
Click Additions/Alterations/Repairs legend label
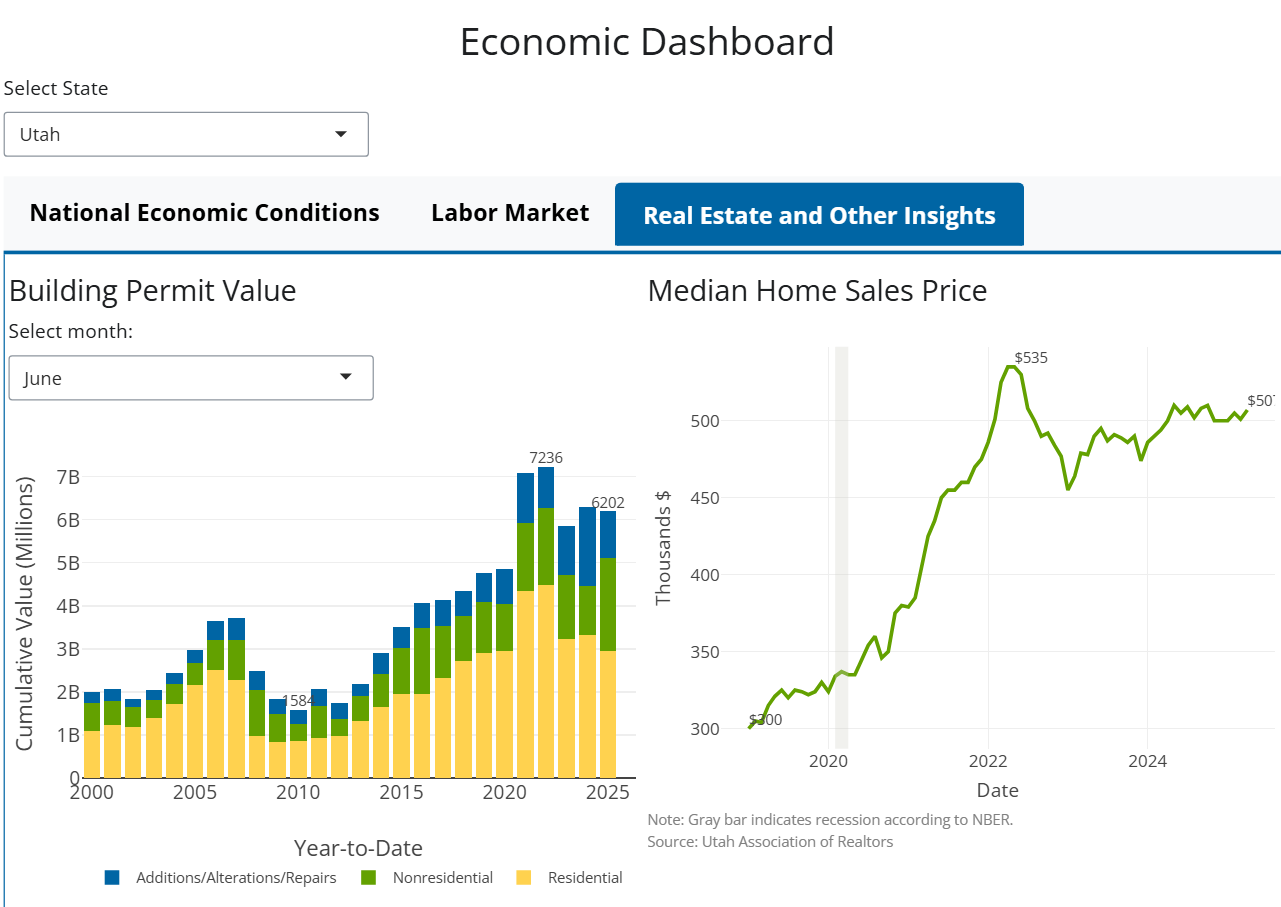(236, 878)
